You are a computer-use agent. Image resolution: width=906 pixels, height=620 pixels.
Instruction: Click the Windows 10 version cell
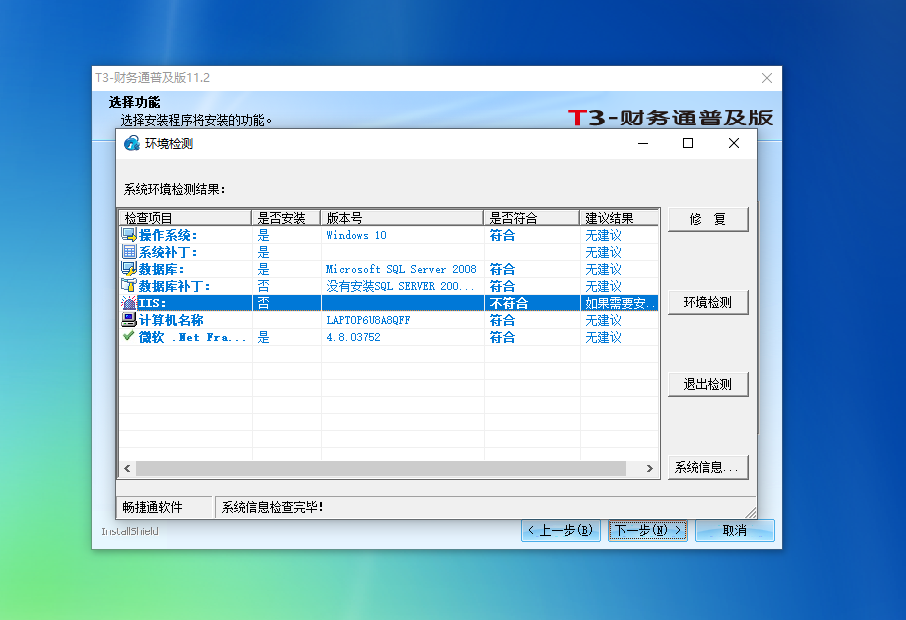(x=356, y=235)
